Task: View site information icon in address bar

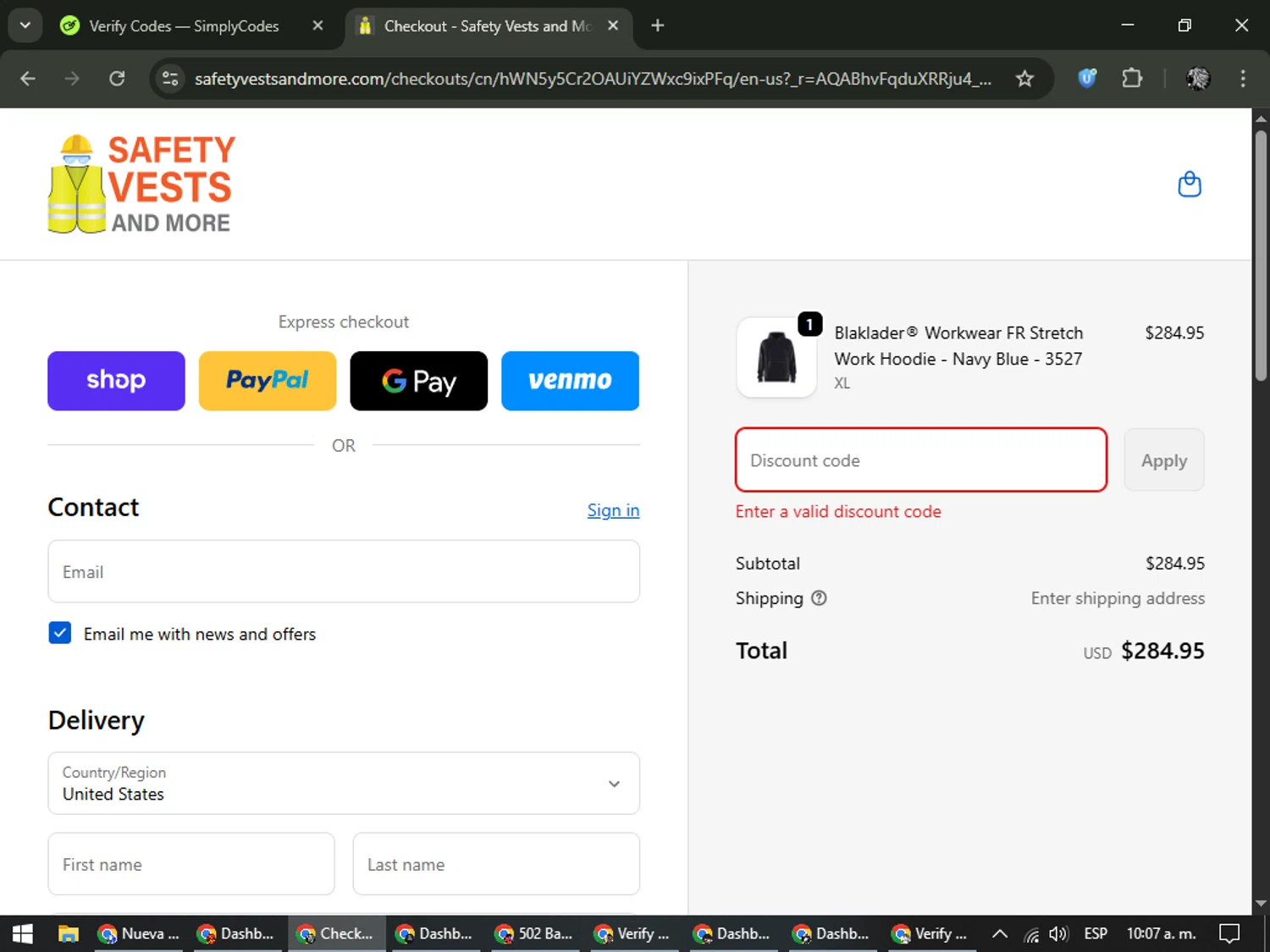Action: [170, 79]
